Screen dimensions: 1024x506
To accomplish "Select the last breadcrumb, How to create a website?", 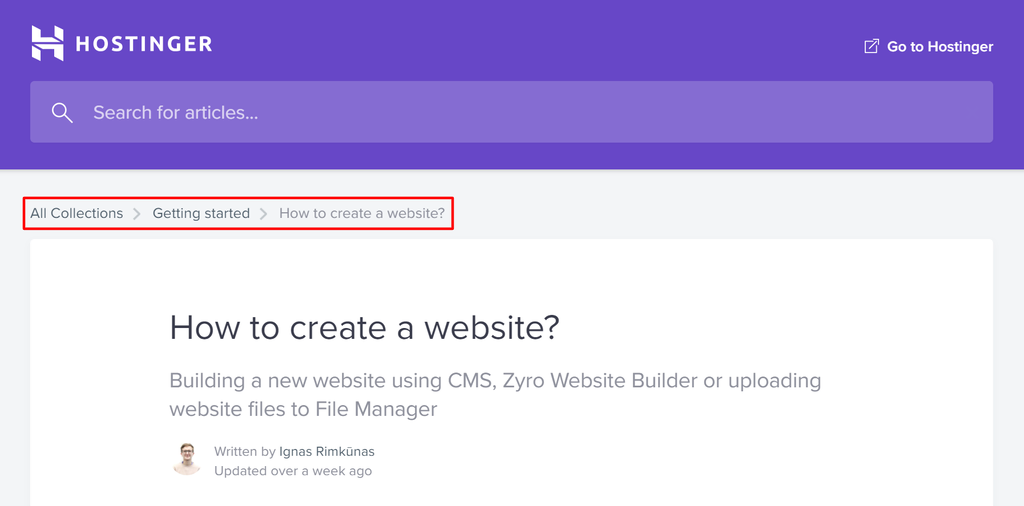I will point(362,213).
